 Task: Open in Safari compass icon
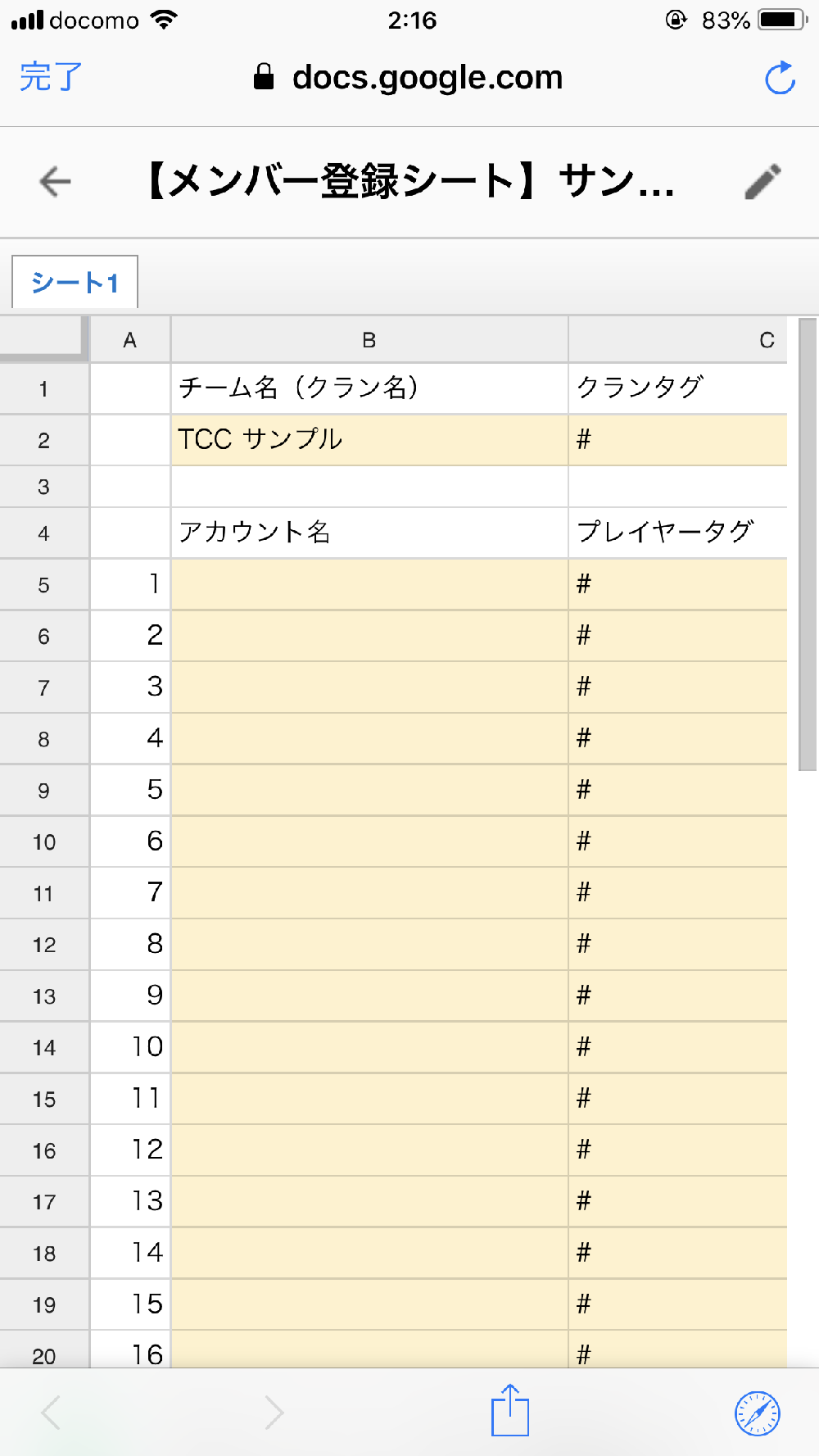[x=758, y=1413]
